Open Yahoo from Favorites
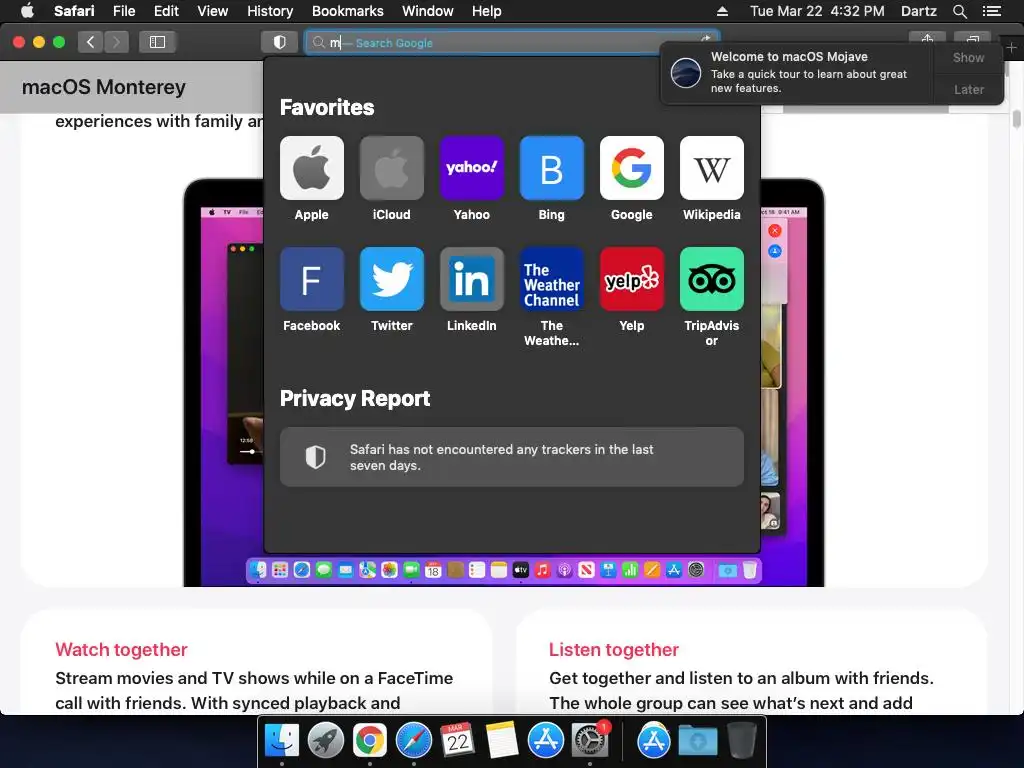Image resolution: width=1024 pixels, height=768 pixels. (x=472, y=168)
